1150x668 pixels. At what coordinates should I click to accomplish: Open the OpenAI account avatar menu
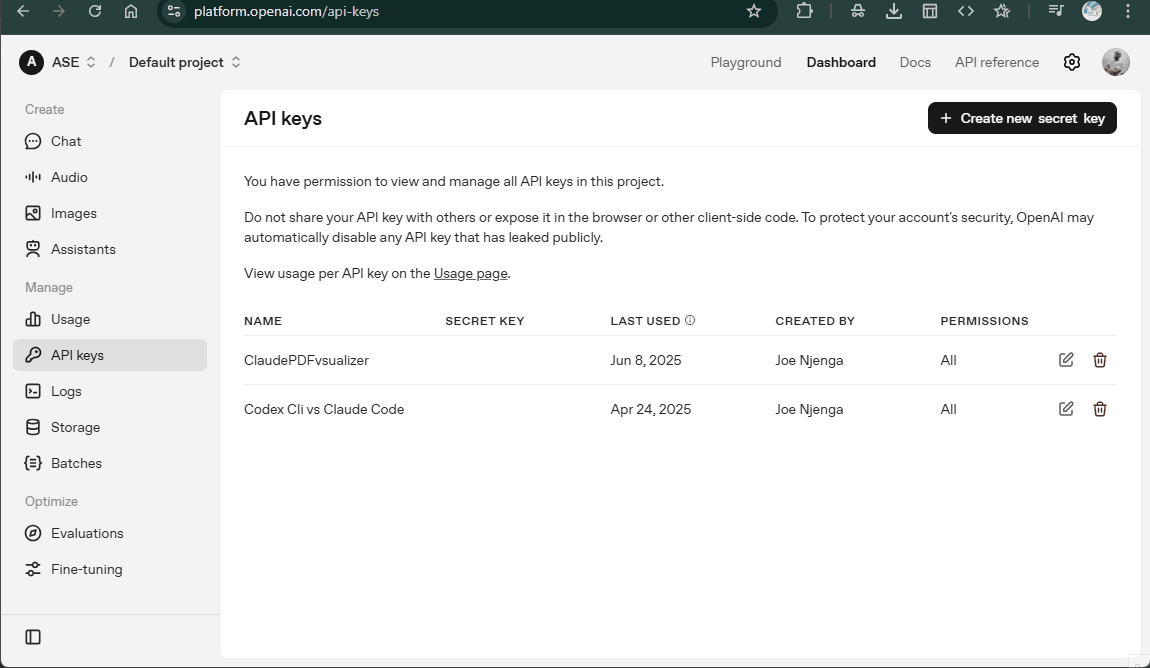coord(1116,62)
